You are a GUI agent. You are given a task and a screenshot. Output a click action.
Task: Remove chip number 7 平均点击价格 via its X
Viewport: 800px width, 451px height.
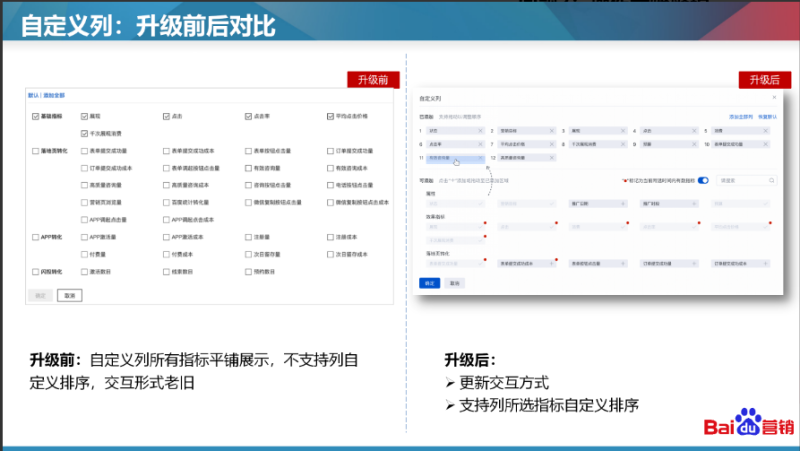click(552, 144)
